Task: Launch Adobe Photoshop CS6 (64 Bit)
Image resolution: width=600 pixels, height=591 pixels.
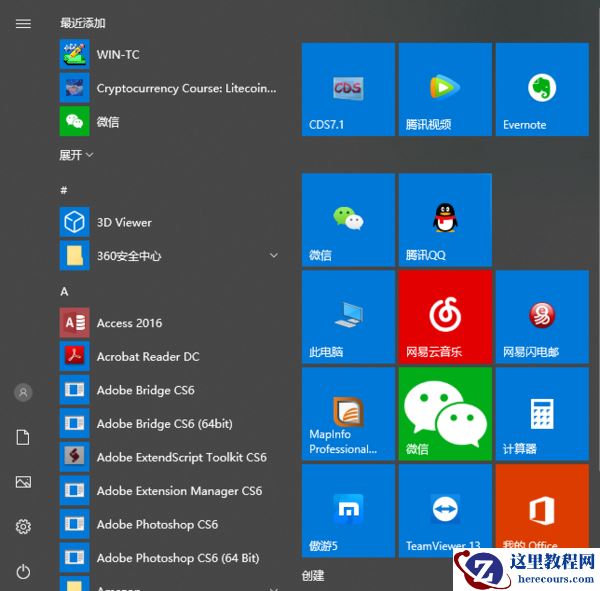Action: tap(168, 558)
